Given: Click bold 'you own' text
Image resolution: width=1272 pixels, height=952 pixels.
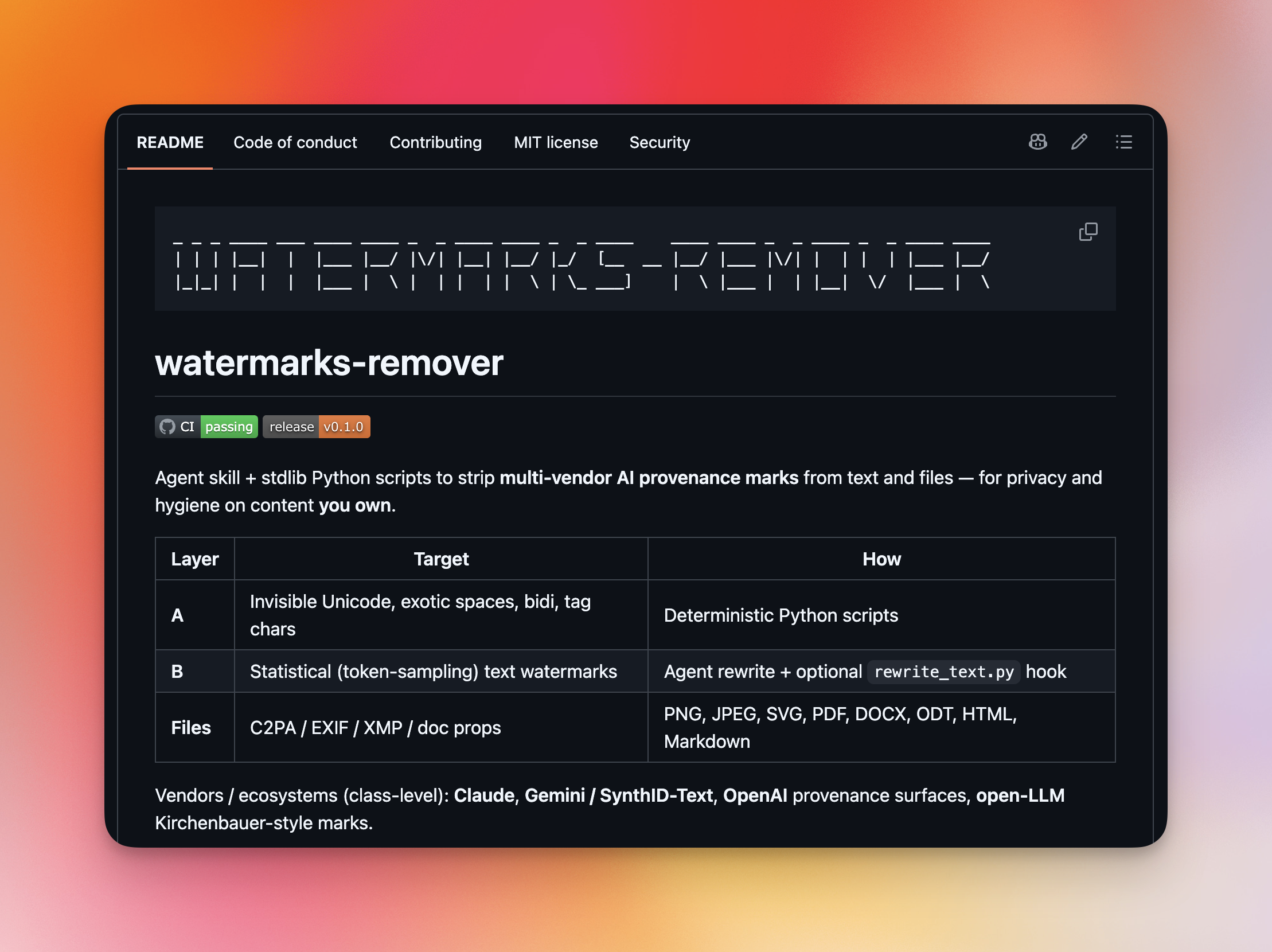Looking at the screenshot, I should [355, 505].
